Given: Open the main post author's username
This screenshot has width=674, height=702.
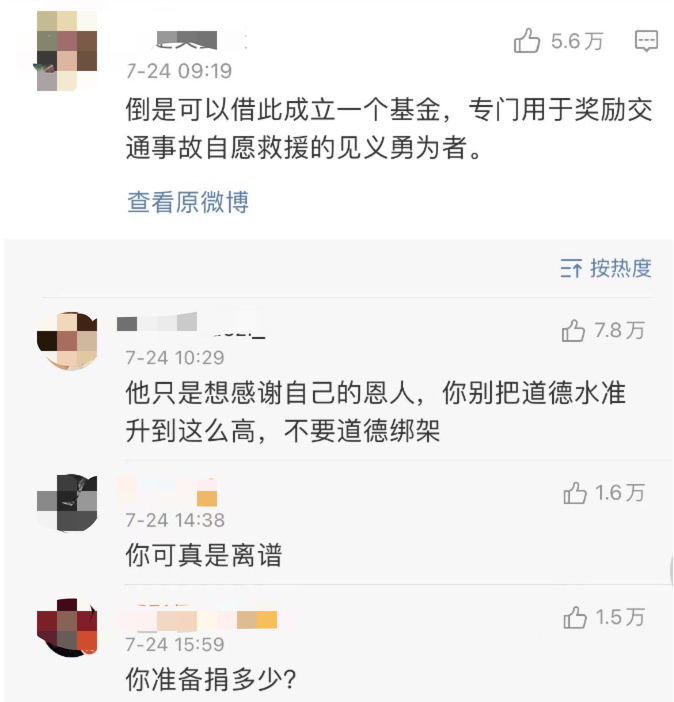Looking at the screenshot, I should [x=190, y=41].
